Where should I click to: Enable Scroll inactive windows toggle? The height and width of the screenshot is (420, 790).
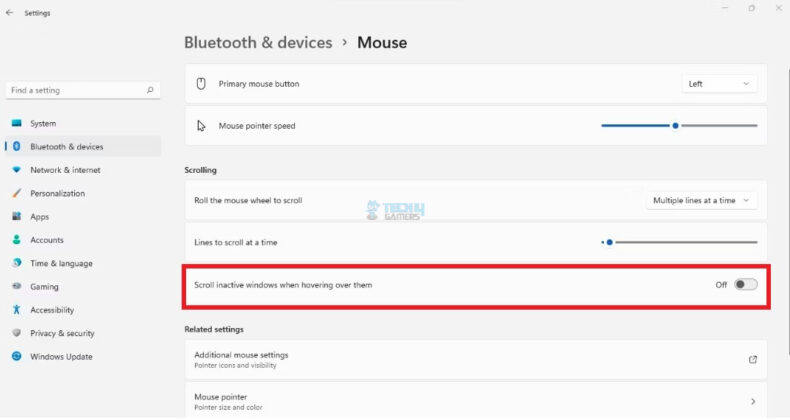pos(745,285)
